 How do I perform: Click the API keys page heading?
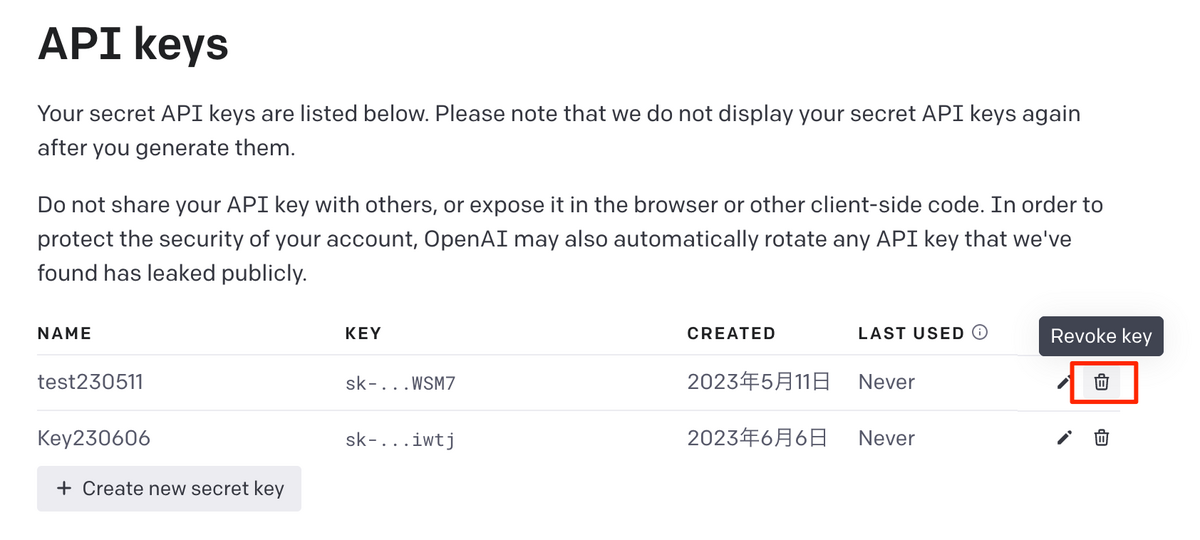[133, 44]
